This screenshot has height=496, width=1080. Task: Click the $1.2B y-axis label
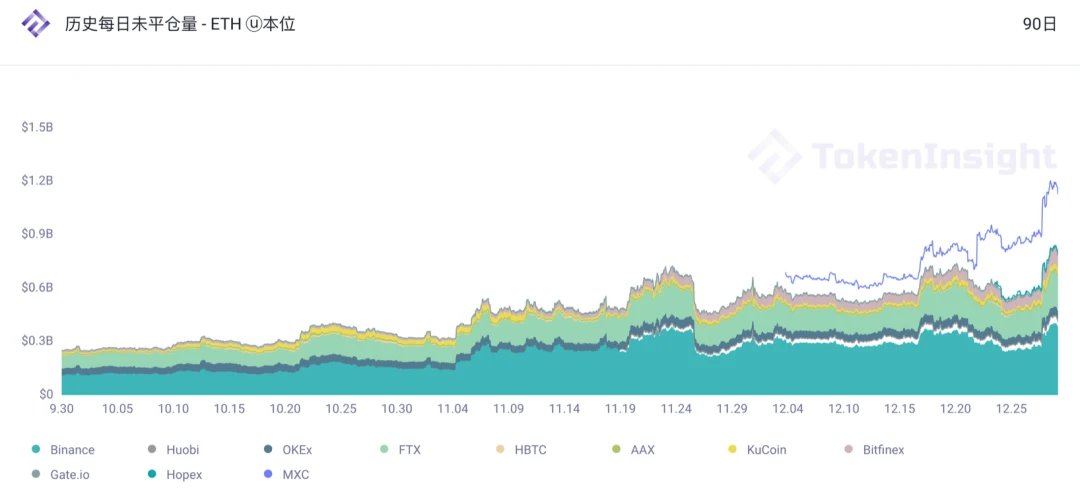[x=37, y=180]
